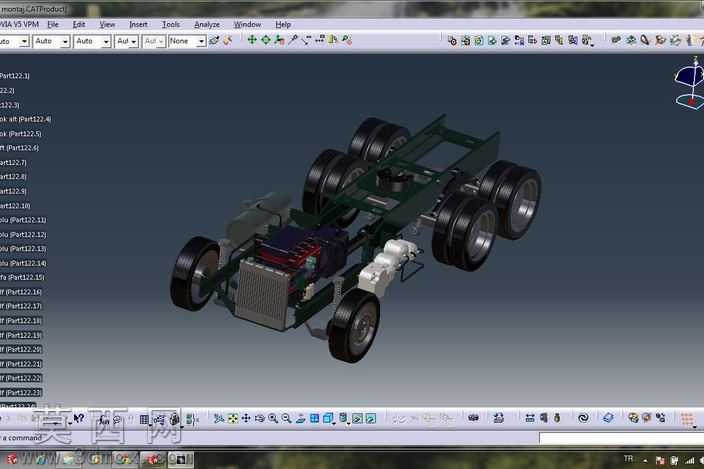The width and height of the screenshot is (704, 469).
Task: Click the Contact Constraint icon
Action: point(631,40)
